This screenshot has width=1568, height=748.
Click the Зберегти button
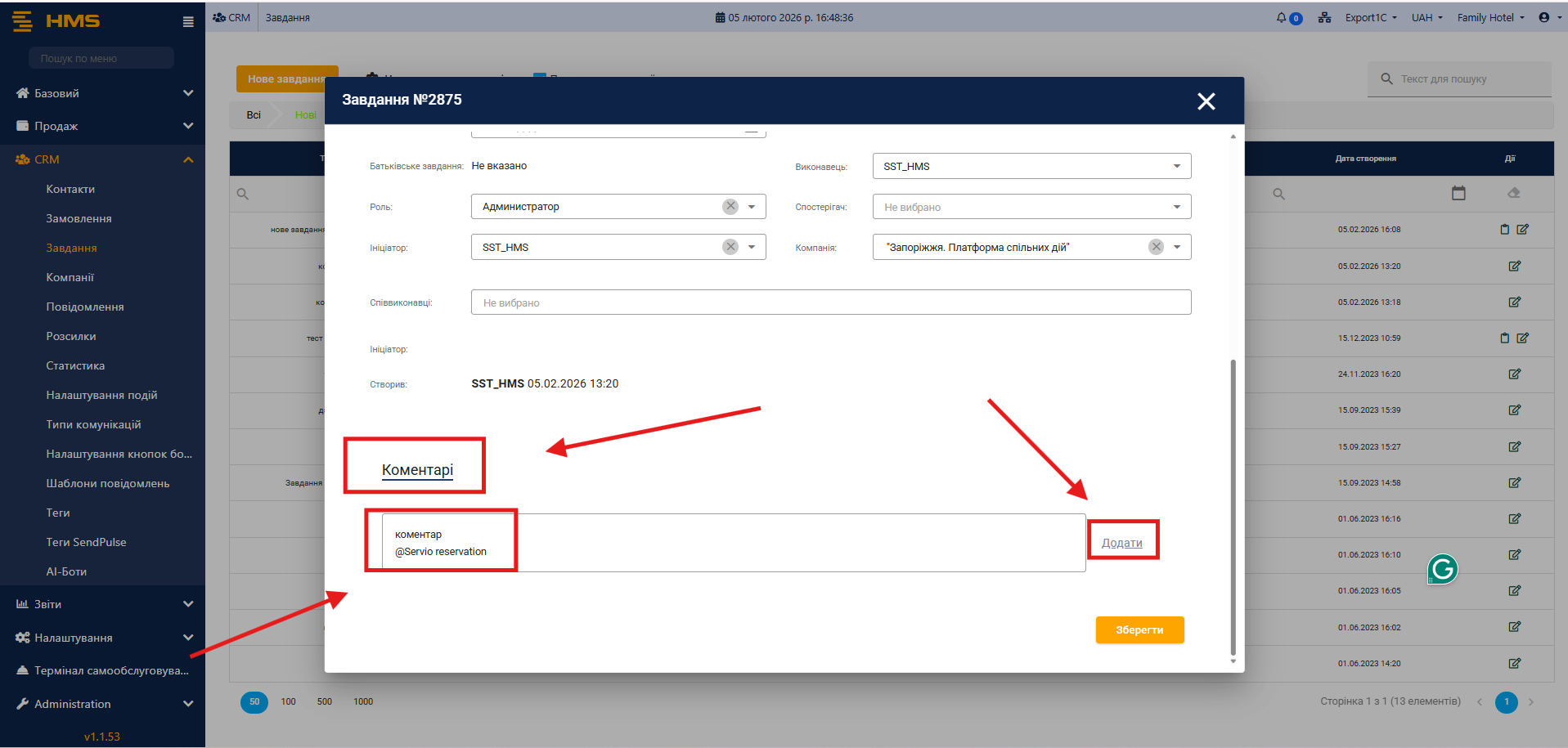[1139, 629]
